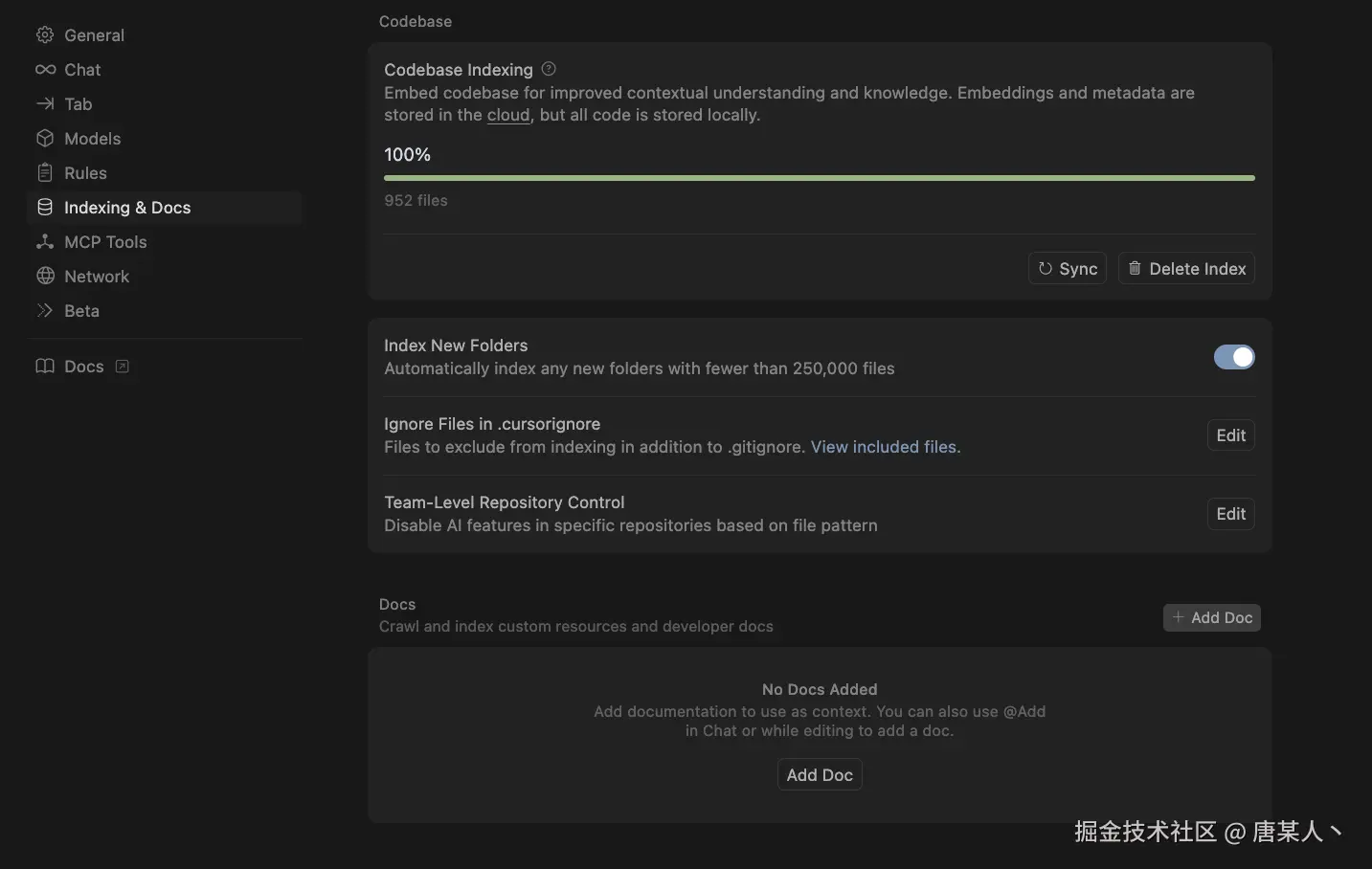Click the plus icon in Add Doc
Image resolution: width=1372 pixels, height=869 pixels.
point(1179,617)
